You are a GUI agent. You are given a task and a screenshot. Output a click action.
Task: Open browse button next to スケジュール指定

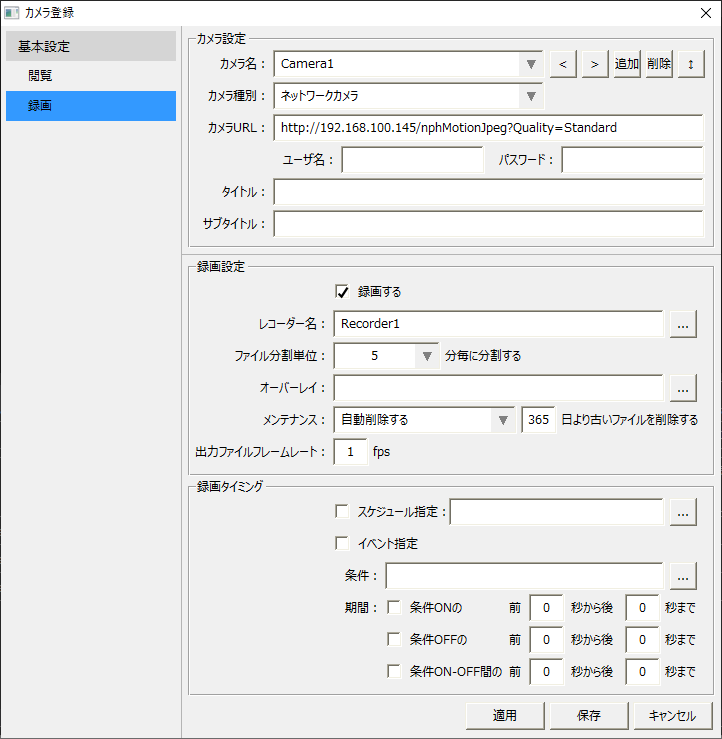pos(683,512)
